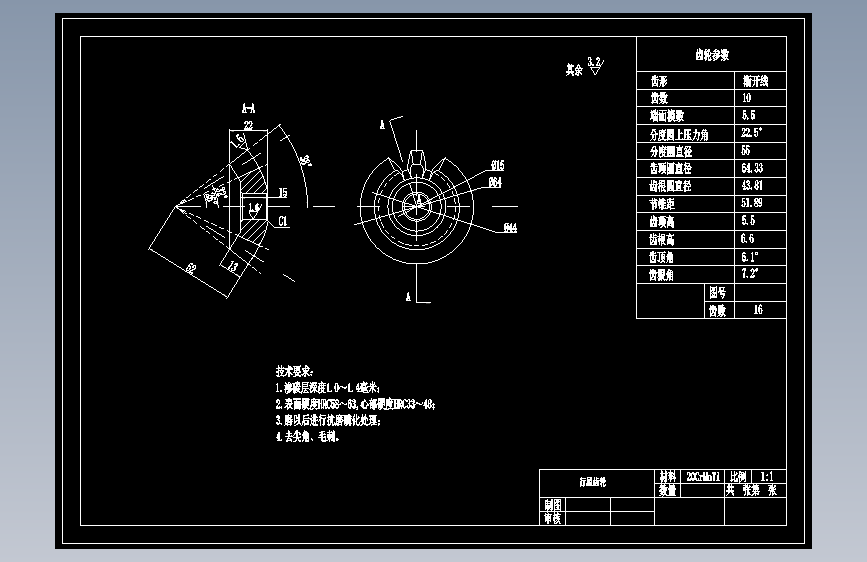
Task: Select the '22.5°' pressure angle value
Action: tap(751, 132)
